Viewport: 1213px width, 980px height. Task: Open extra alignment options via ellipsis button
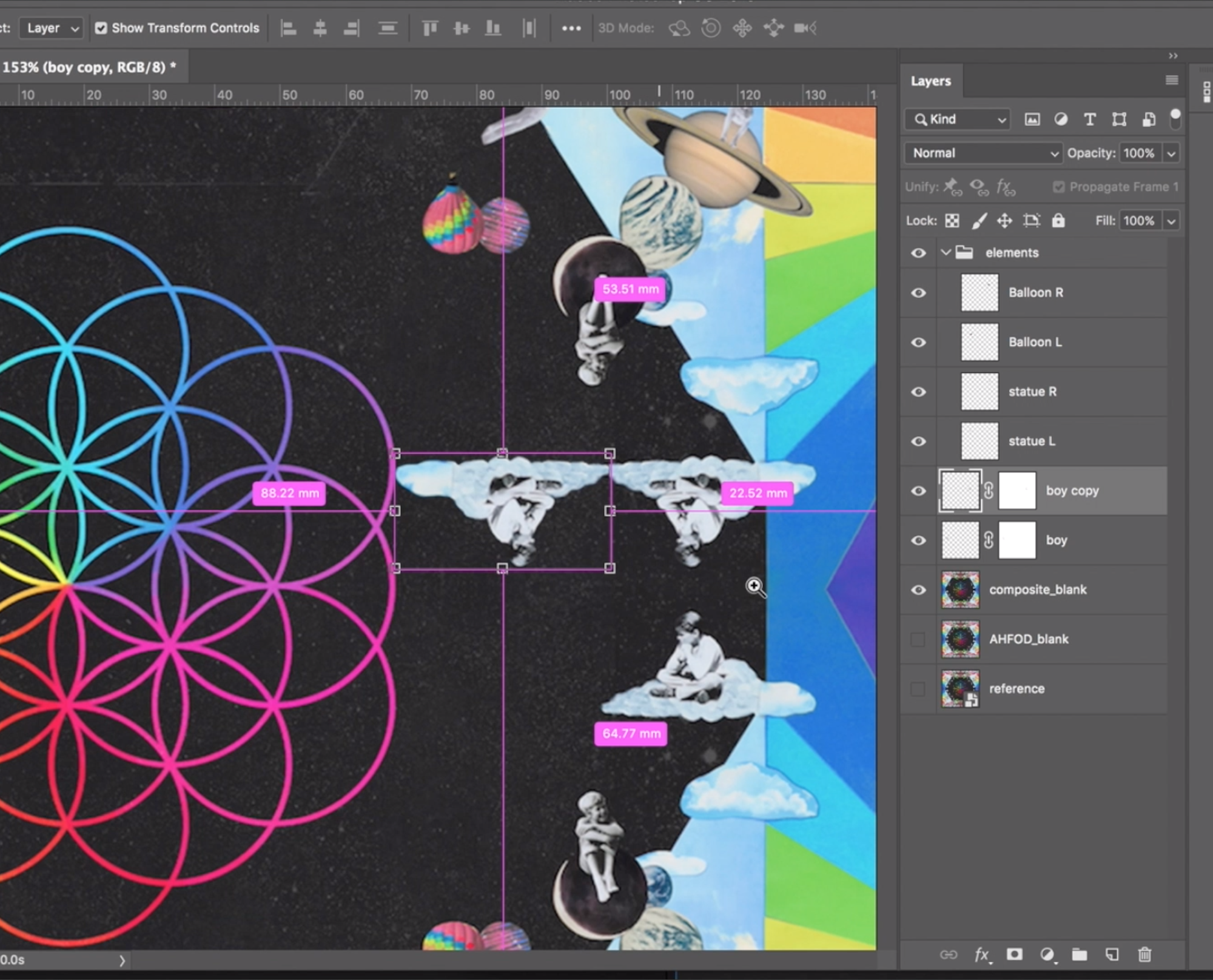[571, 28]
